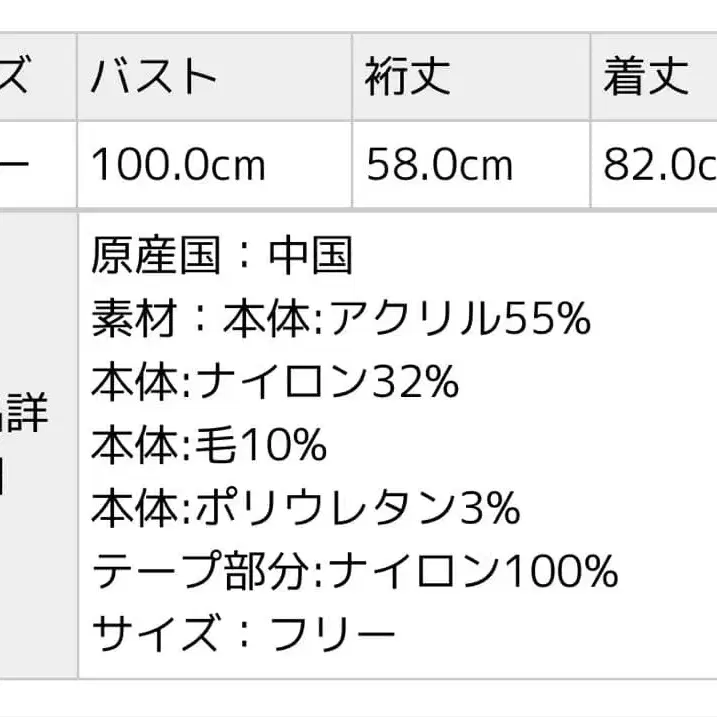717x717 pixels.
Task: Click the バスト column header
Action: (154, 77)
